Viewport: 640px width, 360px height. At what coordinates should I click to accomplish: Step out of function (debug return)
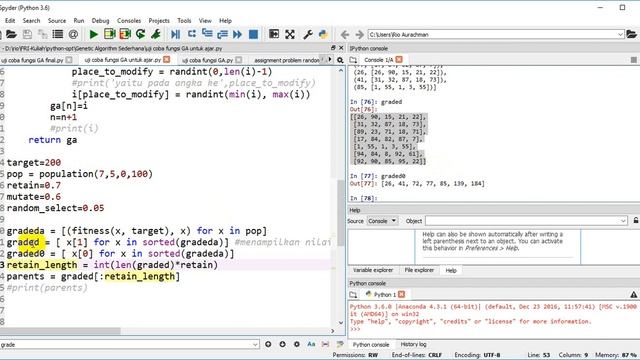coord(222,34)
